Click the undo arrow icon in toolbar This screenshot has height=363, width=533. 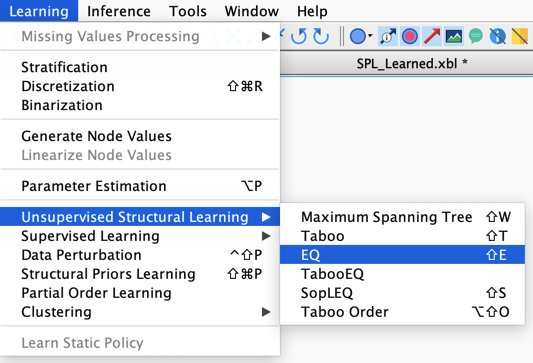pyautogui.click(x=299, y=36)
